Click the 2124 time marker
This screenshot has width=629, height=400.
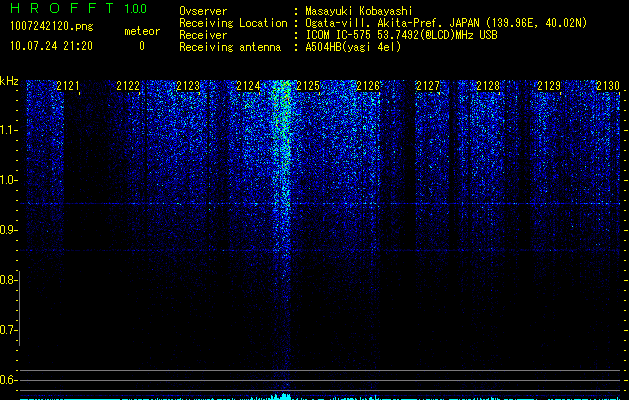click(248, 86)
